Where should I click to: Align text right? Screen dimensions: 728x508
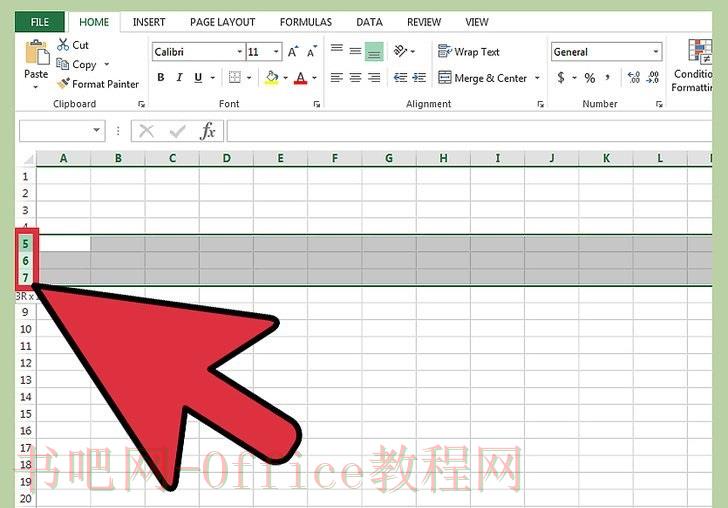pos(374,78)
